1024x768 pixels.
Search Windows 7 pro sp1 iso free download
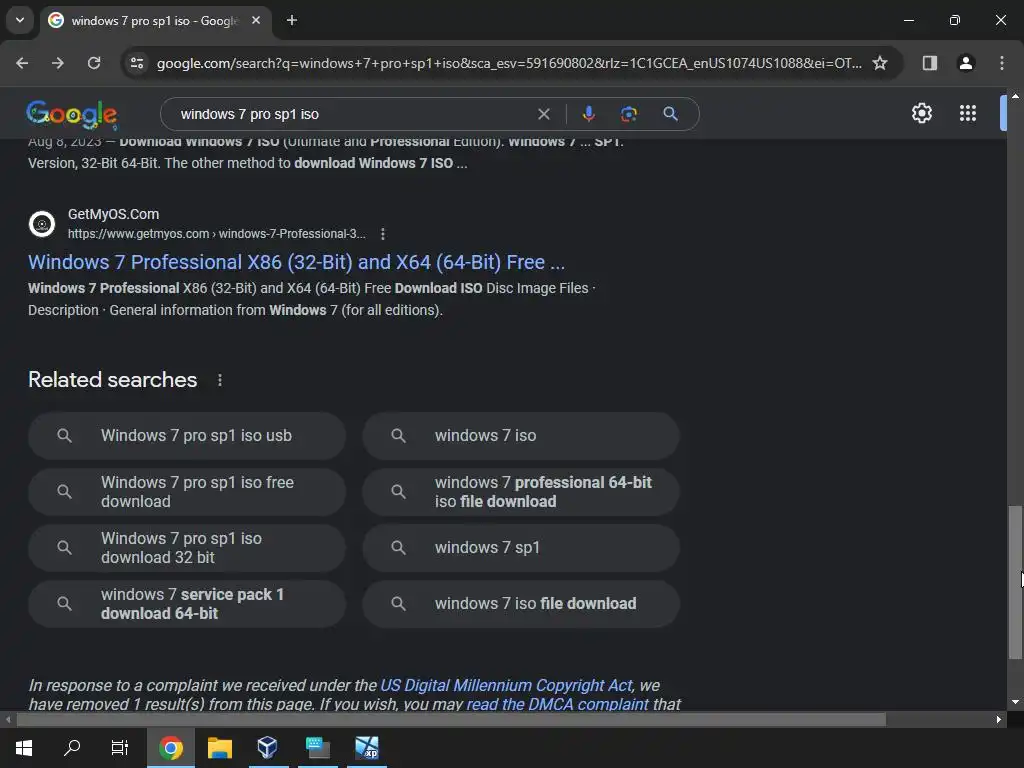coord(187,492)
